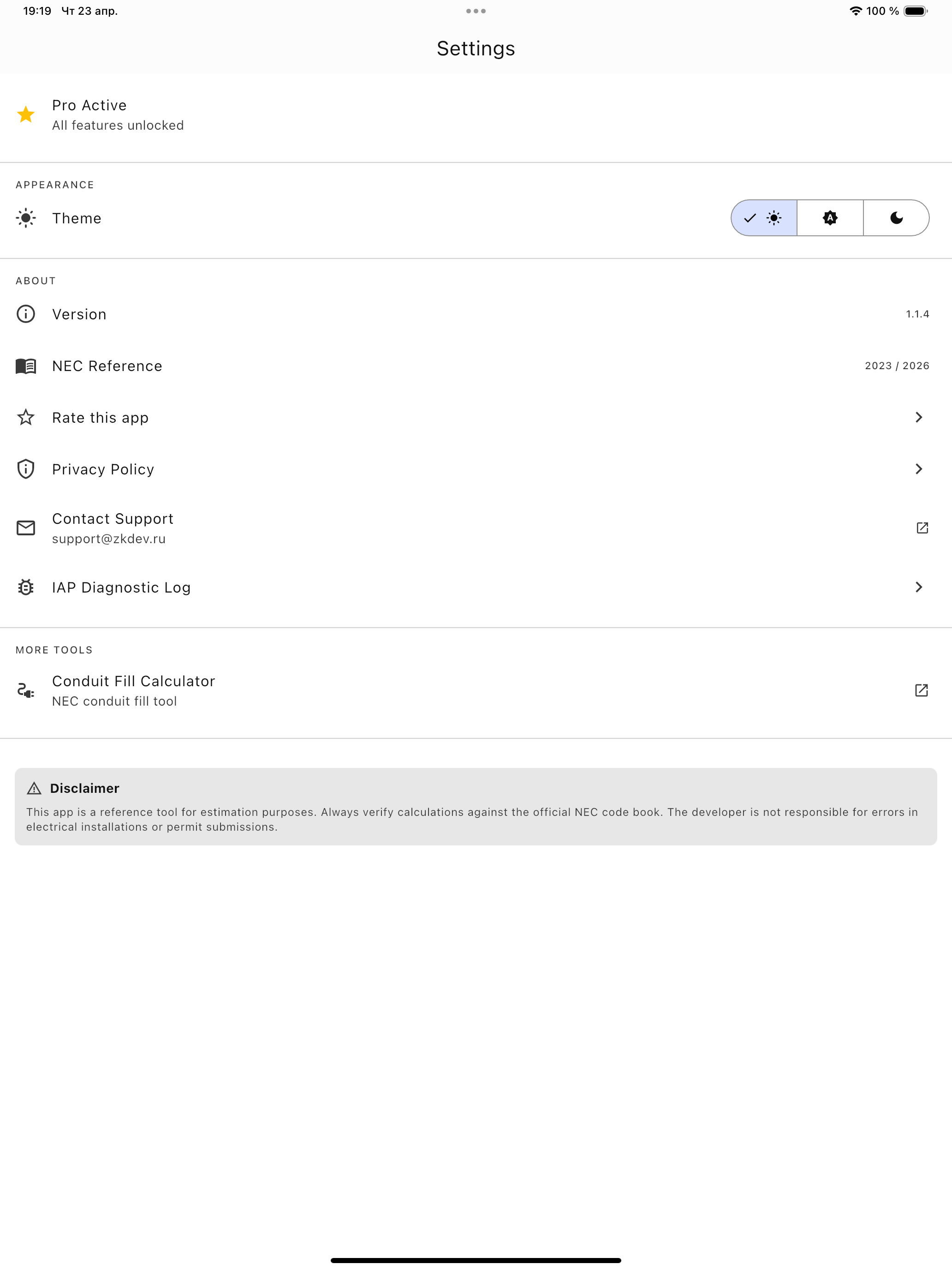Click 'NEC conduit fill tool' subtitle
Viewport: 952px width, 1270px height.
pyautogui.click(x=115, y=701)
